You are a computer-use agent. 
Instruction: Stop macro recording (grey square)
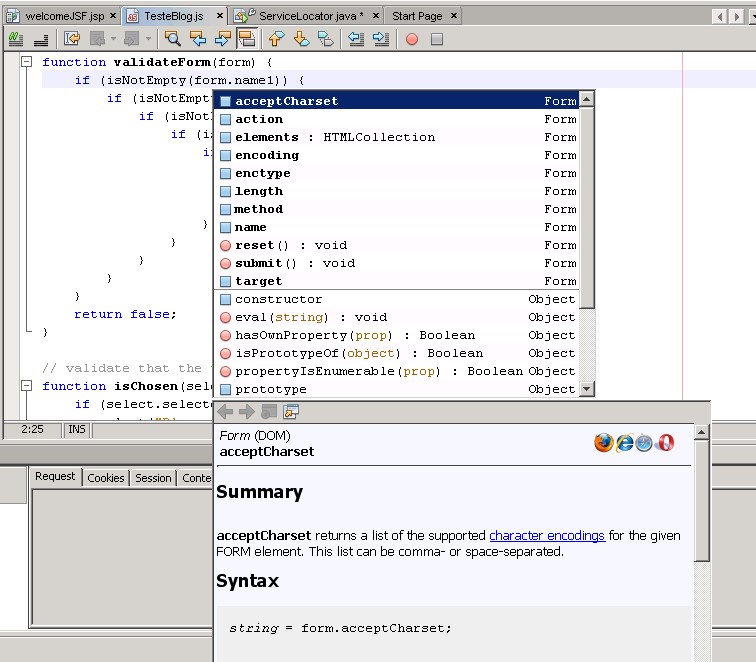(x=437, y=39)
